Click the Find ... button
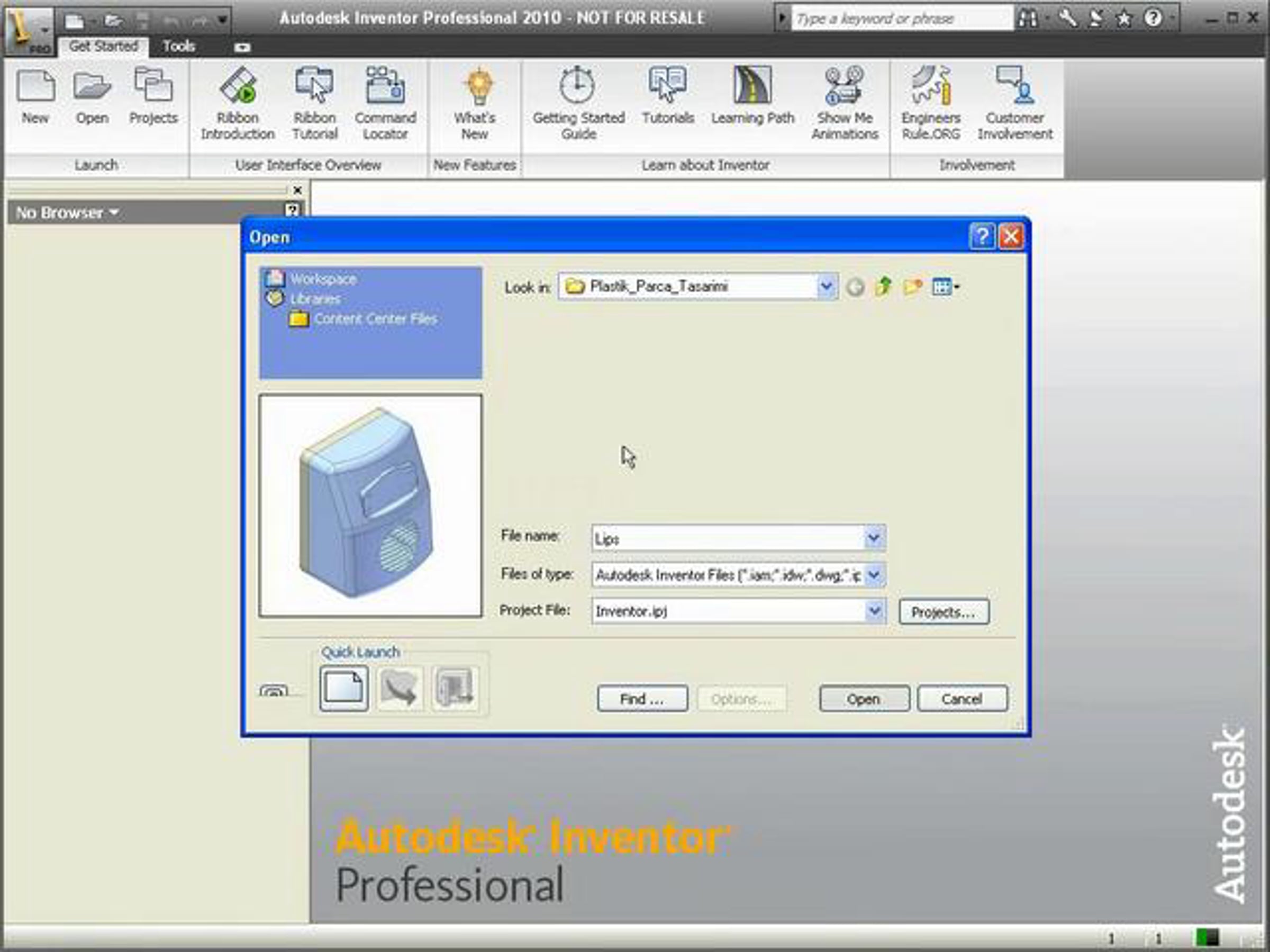This screenshot has height=952, width=1270. (642, 699)
